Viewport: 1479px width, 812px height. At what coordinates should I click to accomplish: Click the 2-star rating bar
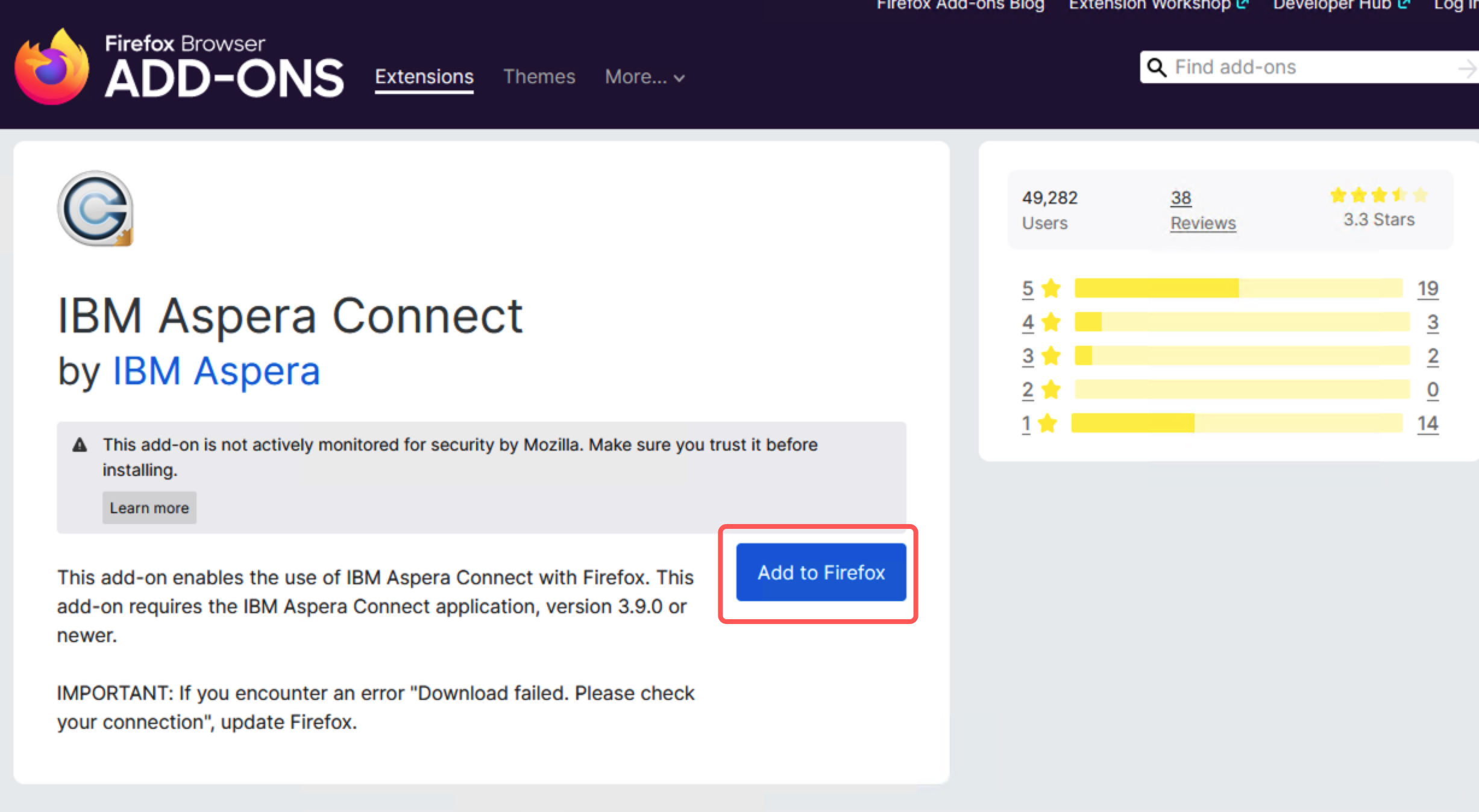[1242, 389]
